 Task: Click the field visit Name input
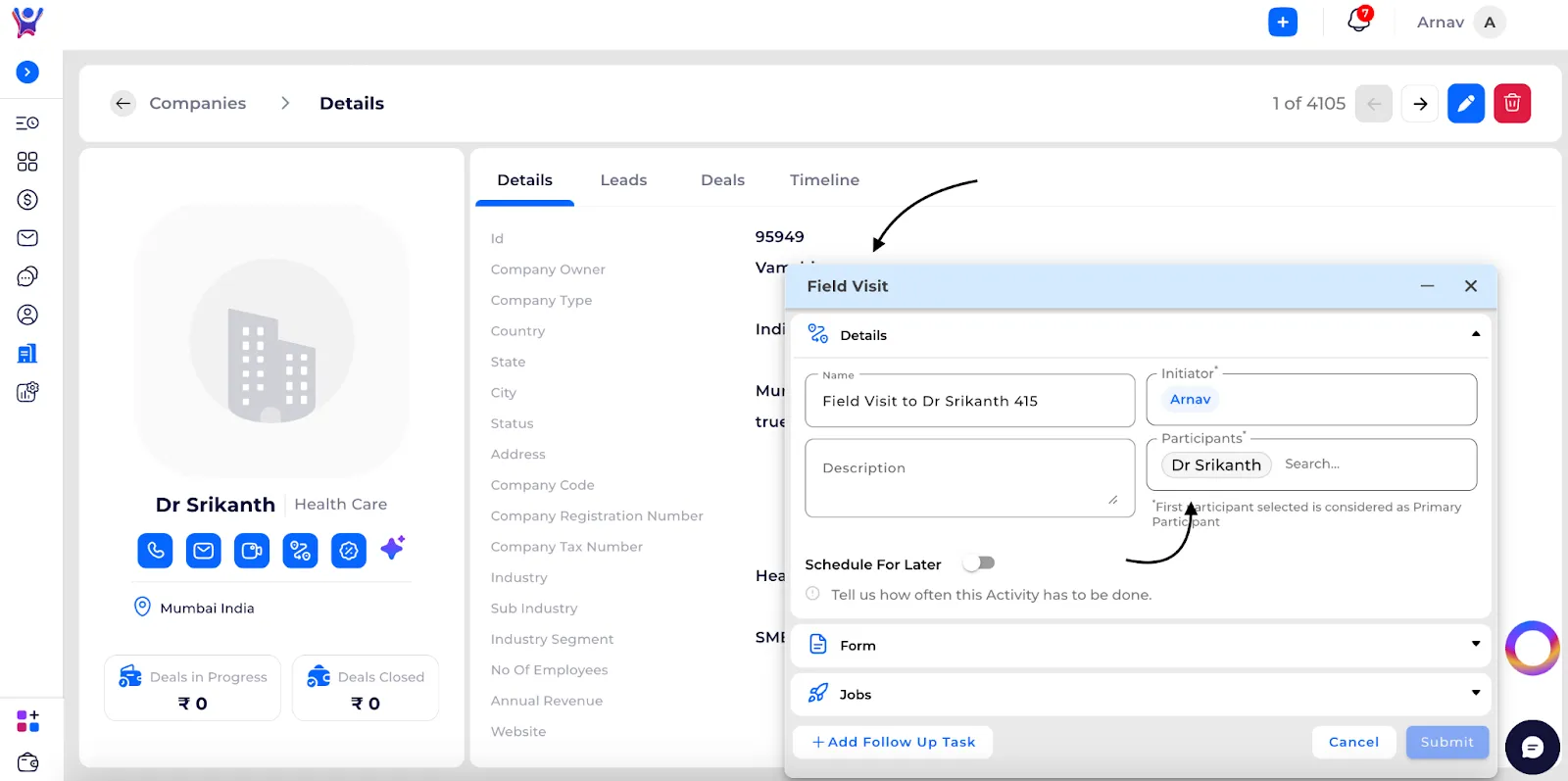(969, 400)
